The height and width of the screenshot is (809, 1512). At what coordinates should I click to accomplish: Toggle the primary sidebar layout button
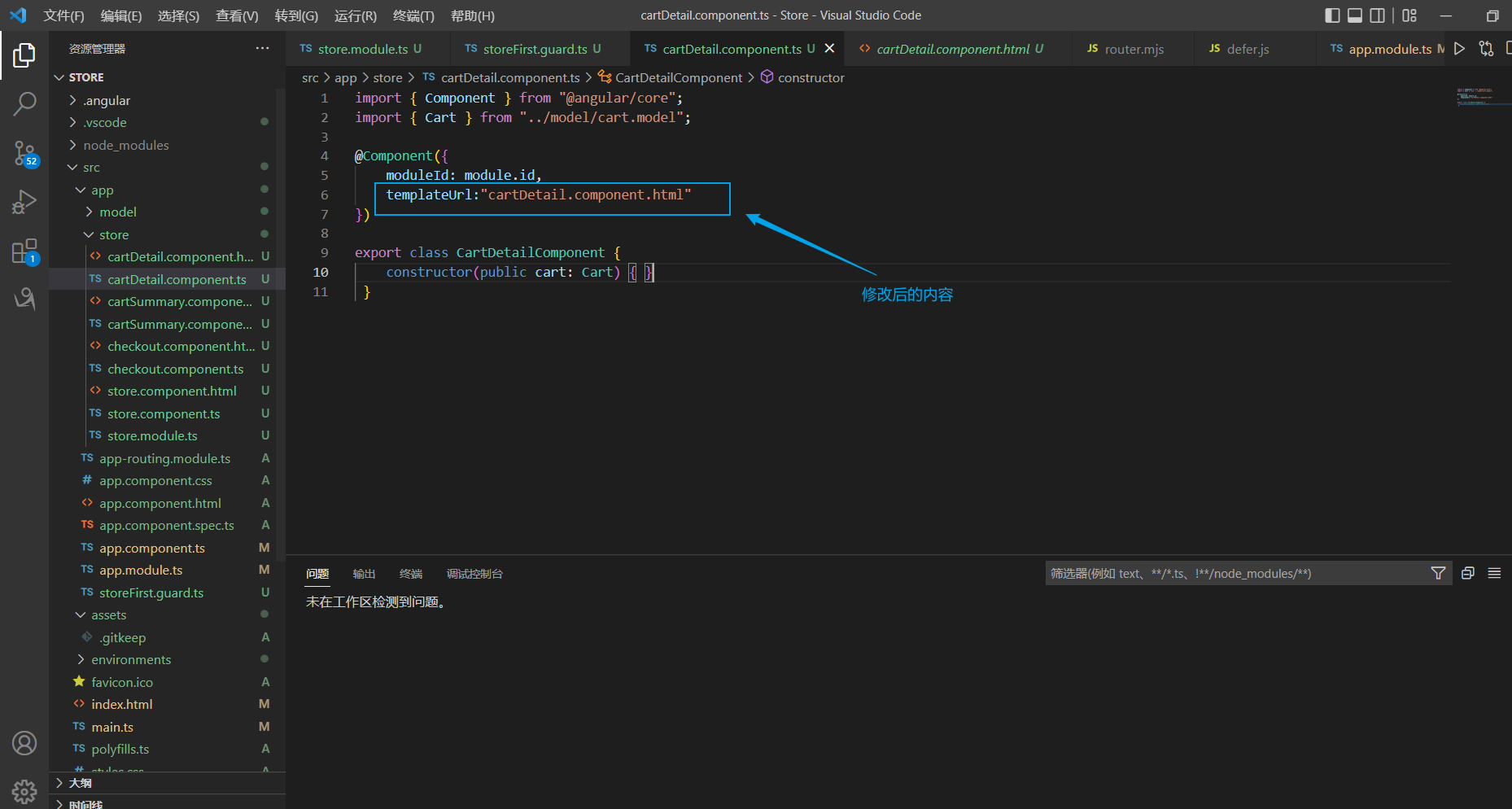[1332, 15]
